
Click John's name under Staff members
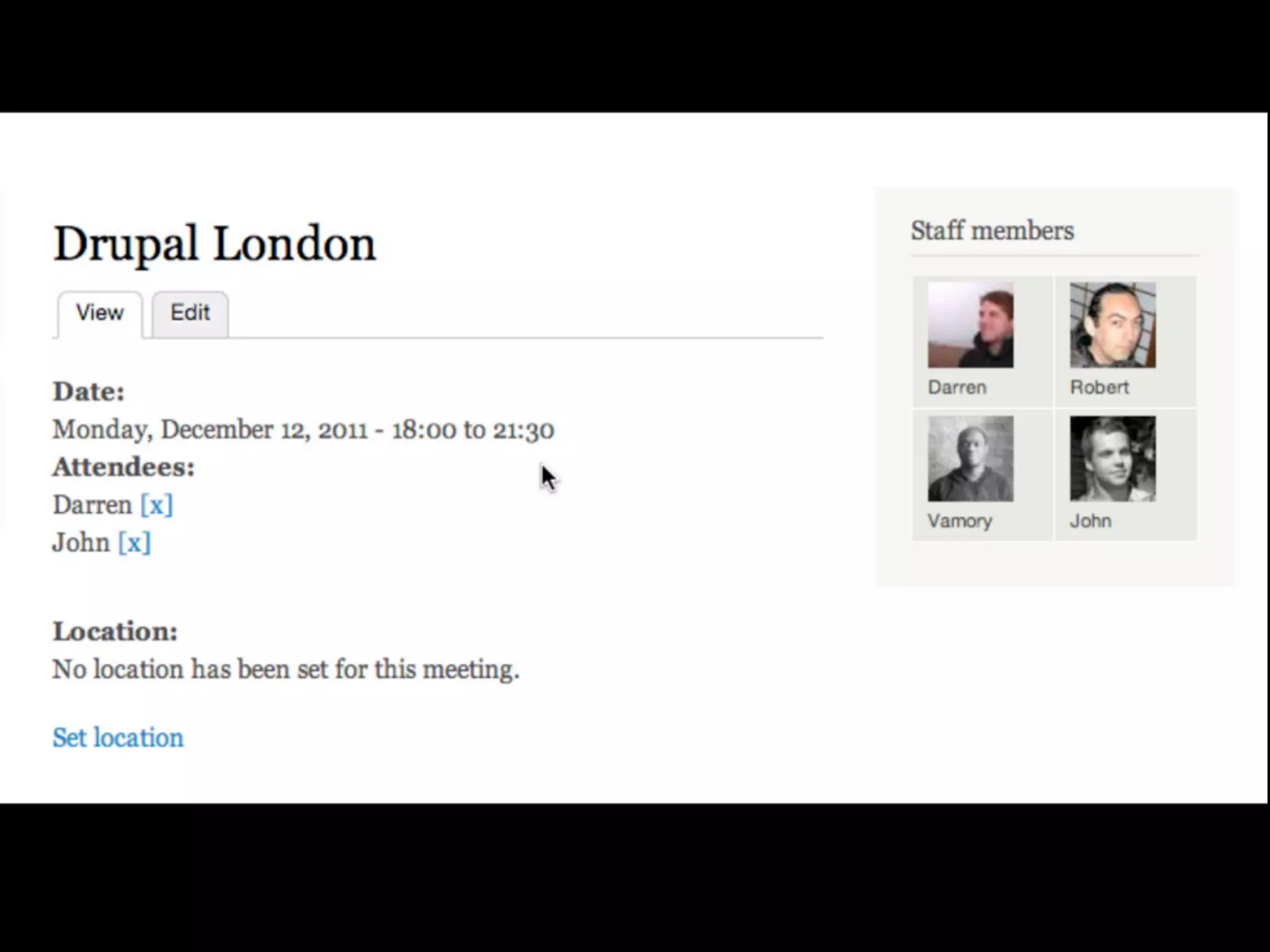[x=1090, y=521]
